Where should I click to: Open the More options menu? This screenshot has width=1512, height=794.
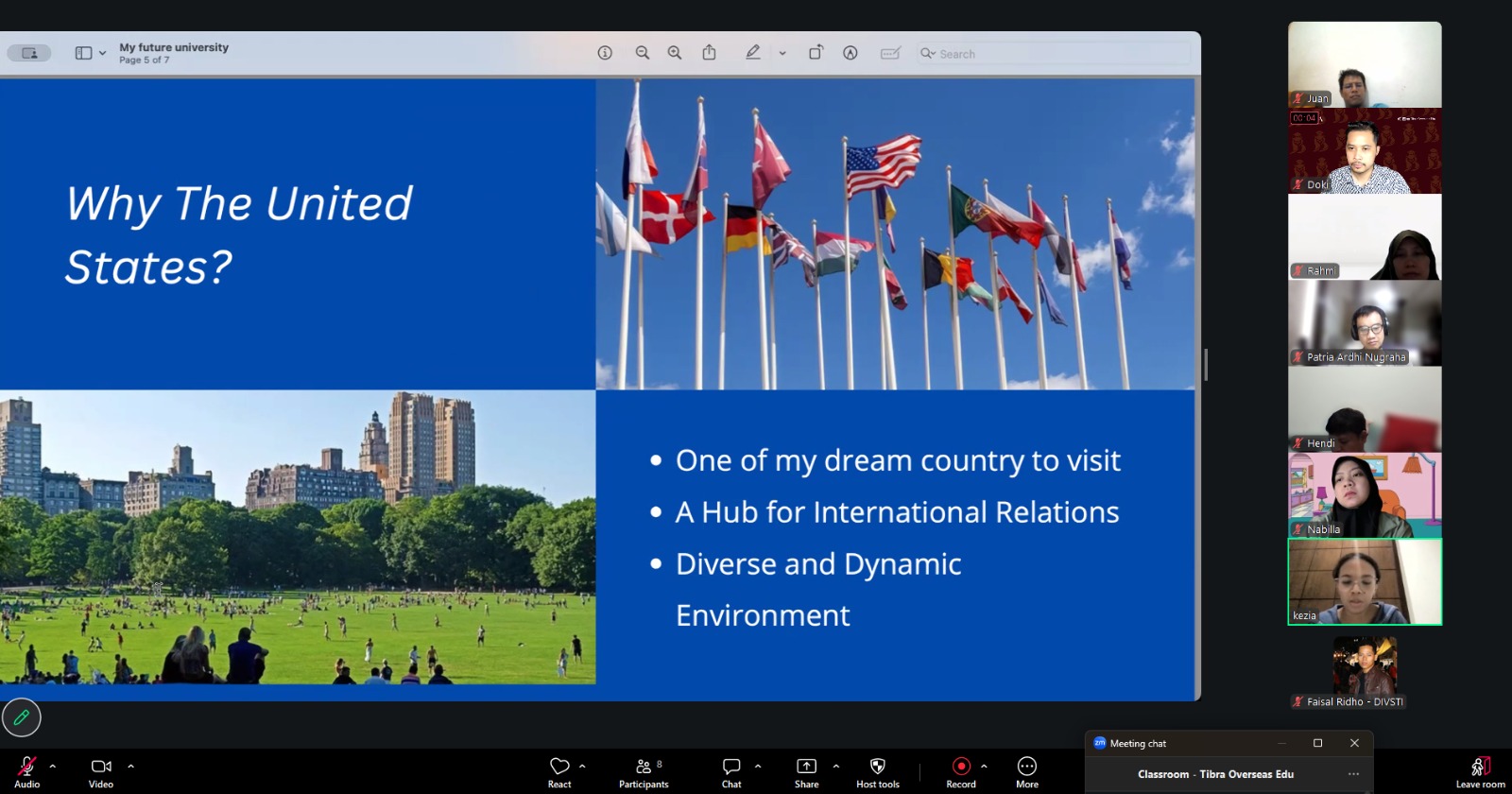(1027, 771)
